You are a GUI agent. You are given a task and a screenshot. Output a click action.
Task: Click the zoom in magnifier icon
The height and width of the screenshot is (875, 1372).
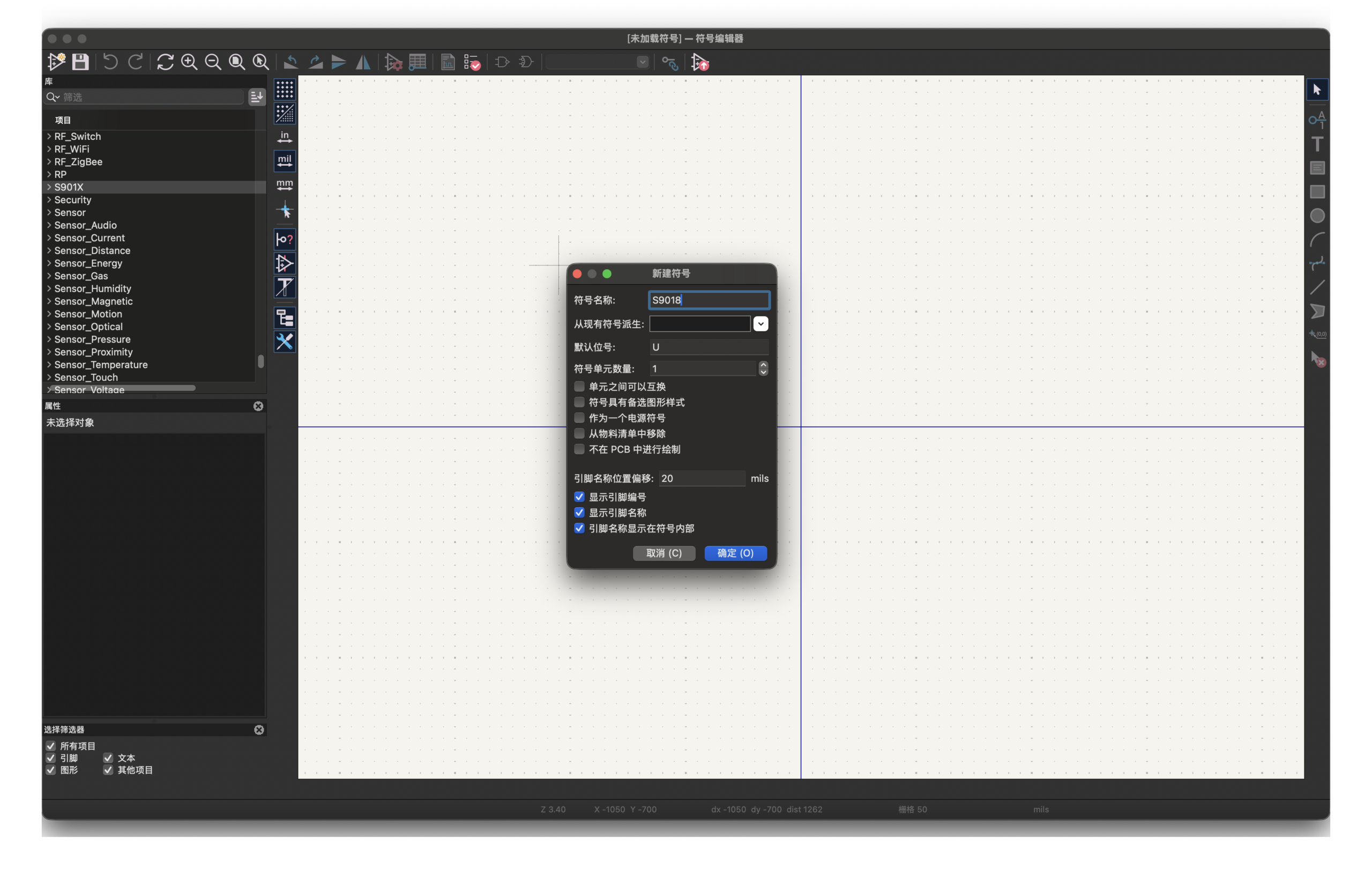(189, 62)
